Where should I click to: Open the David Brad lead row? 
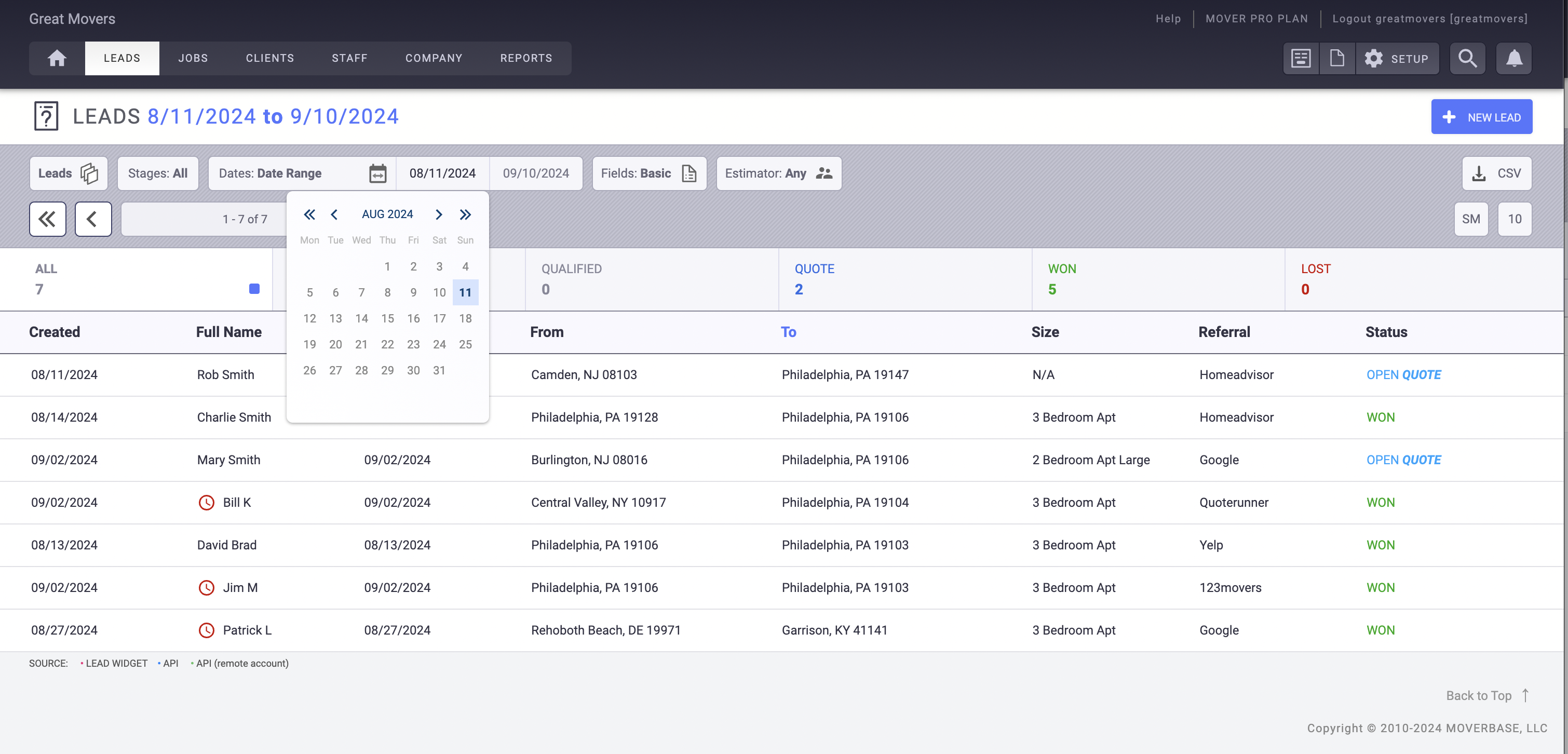point(781,545)
